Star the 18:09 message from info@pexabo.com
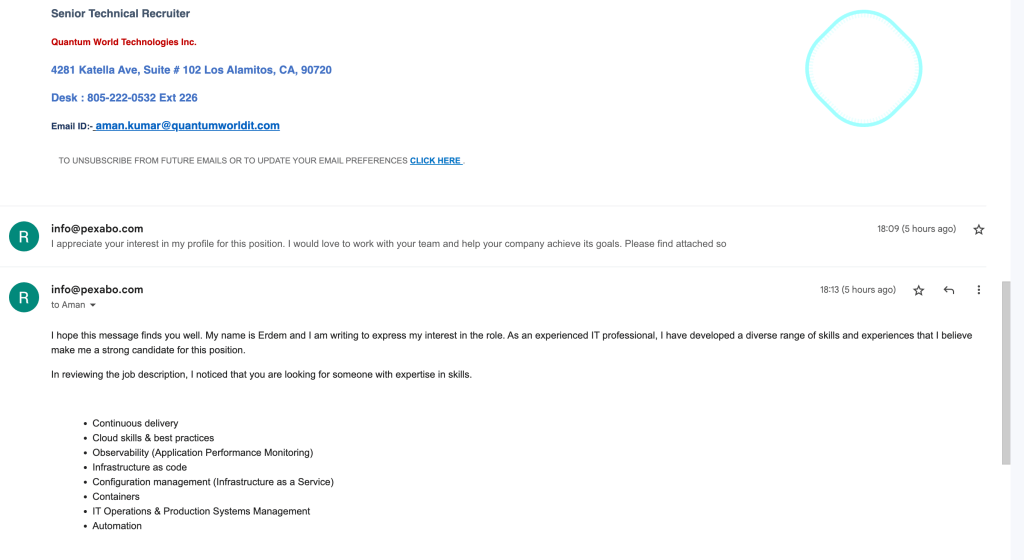The height and width of the screenshot is (560, 1024). [978, 229]
